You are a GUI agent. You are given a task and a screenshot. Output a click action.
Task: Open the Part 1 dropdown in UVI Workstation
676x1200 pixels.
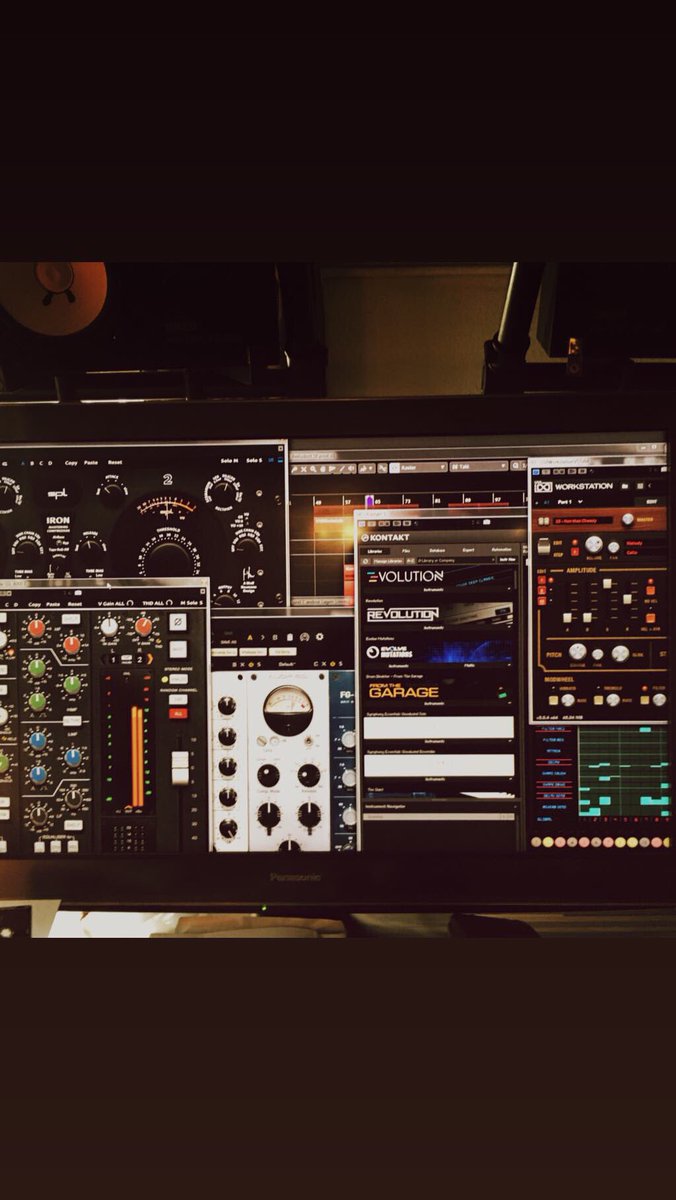tap(570, 502)
